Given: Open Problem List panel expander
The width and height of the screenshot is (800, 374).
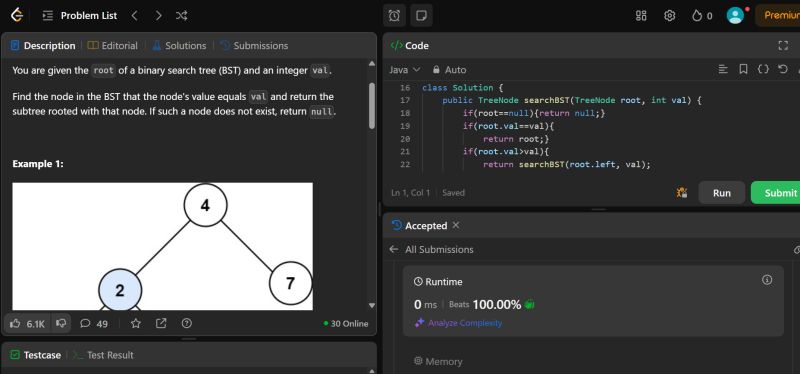Looking at the screenshot, I should point(80,16).
